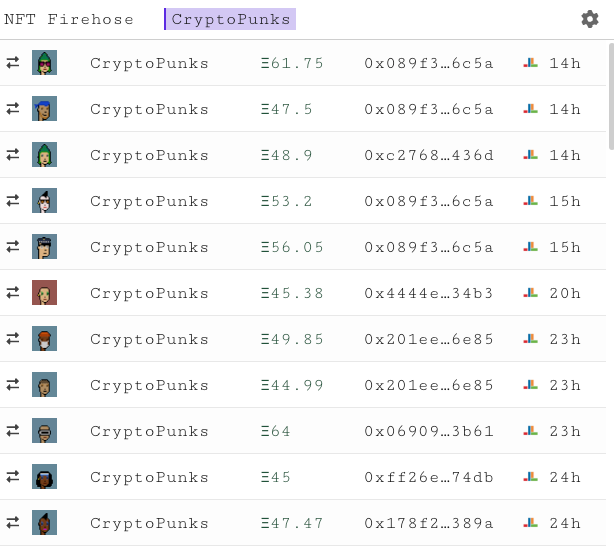614x546 pixels.
Task: Click marketplace logo icon in Ξ56.05 row
Action: pyautogui.click(x=531, y=247)
